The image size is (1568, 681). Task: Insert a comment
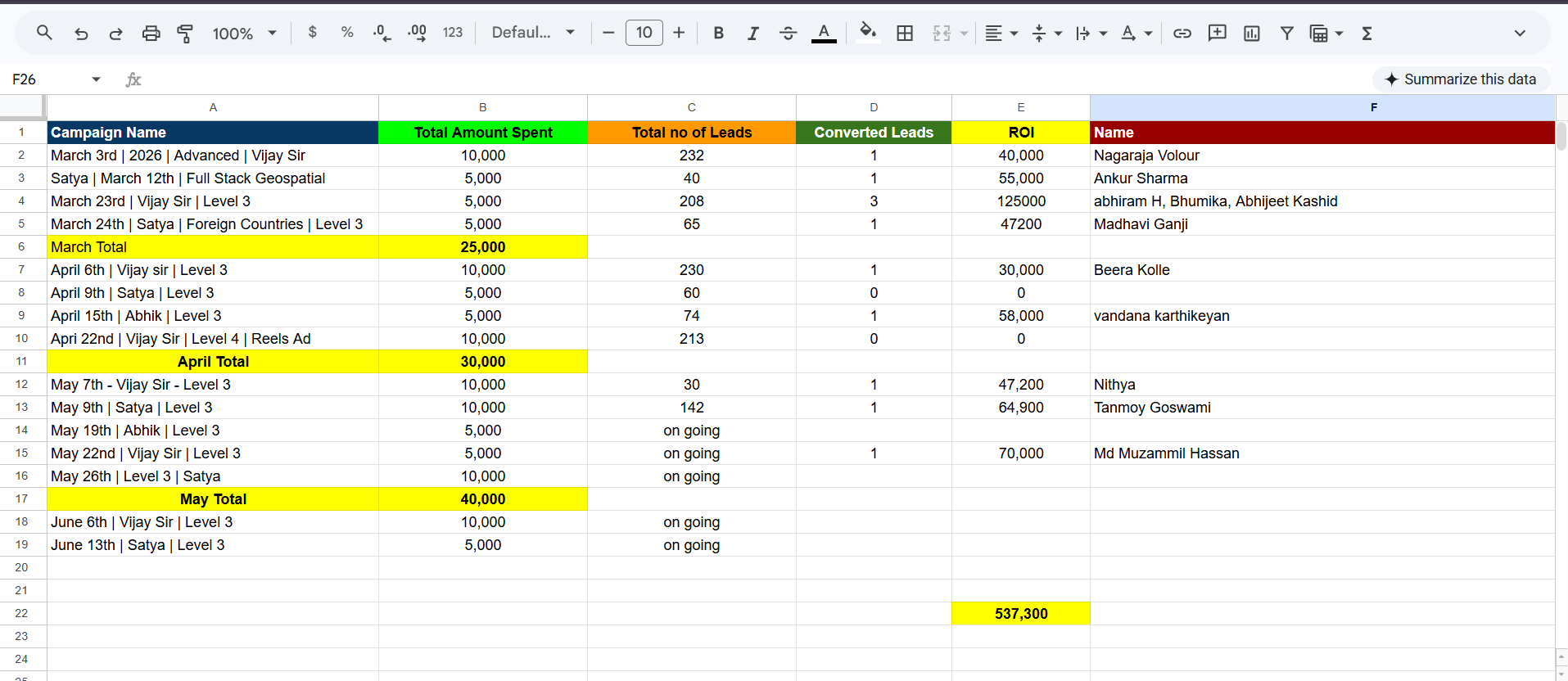click(1217, 33)
